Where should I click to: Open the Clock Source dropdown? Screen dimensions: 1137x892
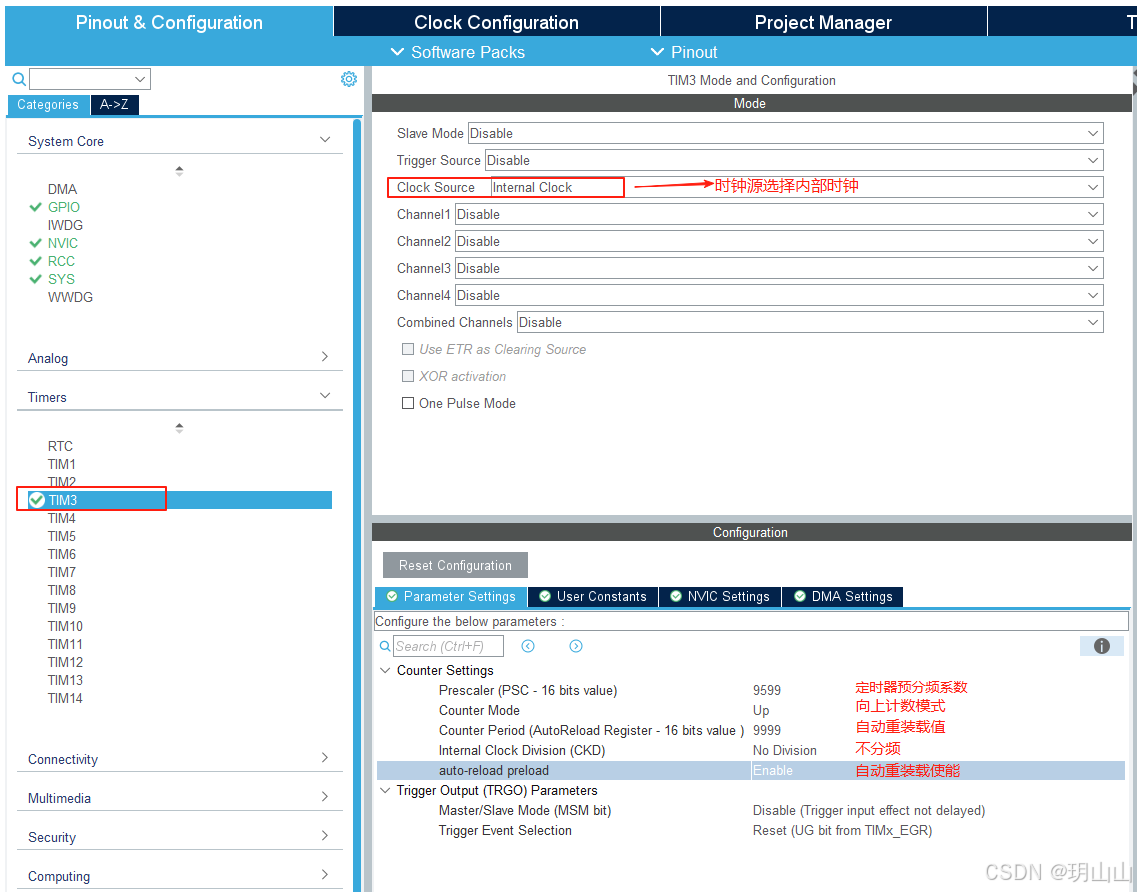[797, 187]
